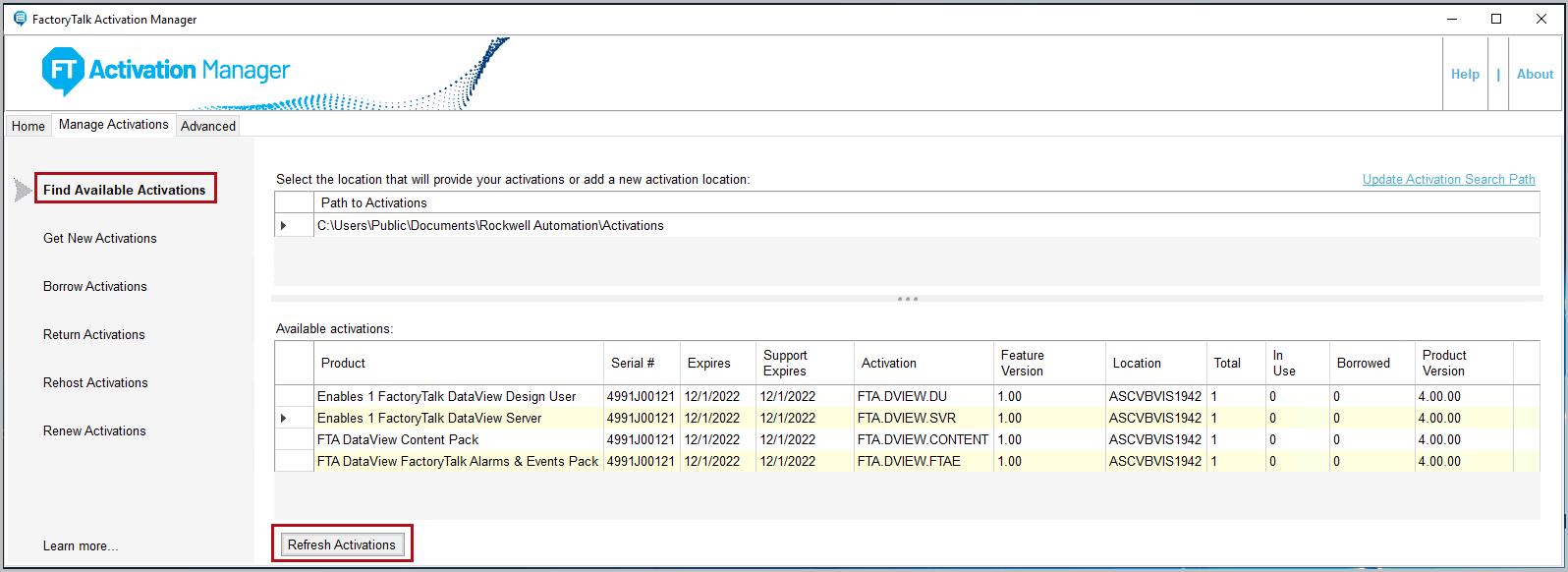
Task: Click the Learn more... link
Action: (81, 545)
